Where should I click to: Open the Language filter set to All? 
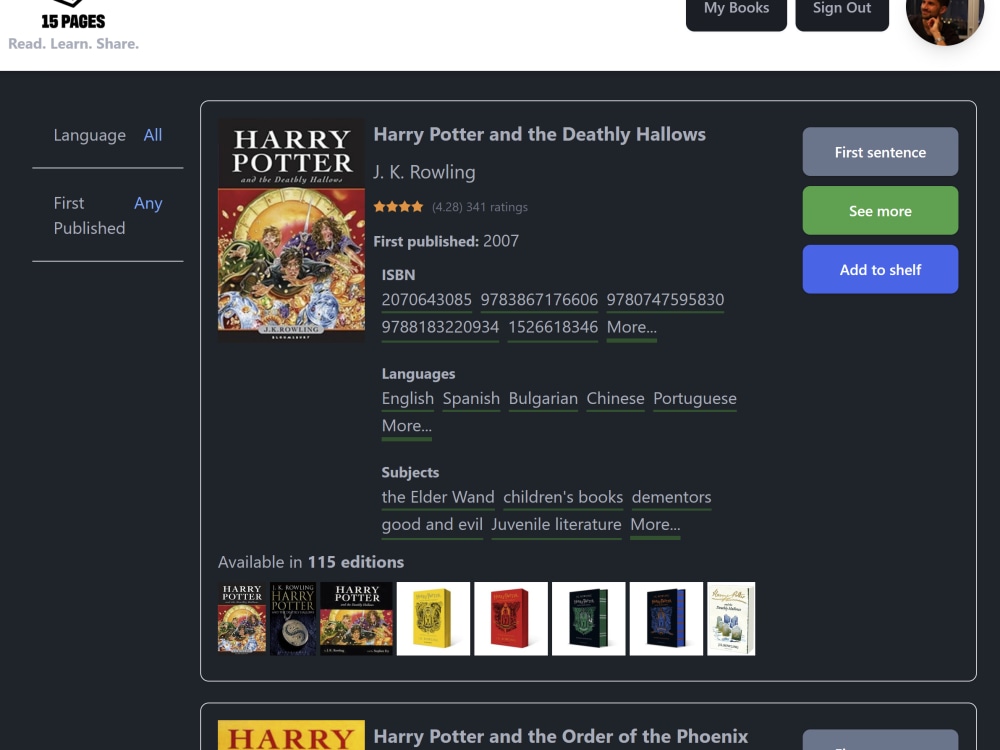(152, 135)
